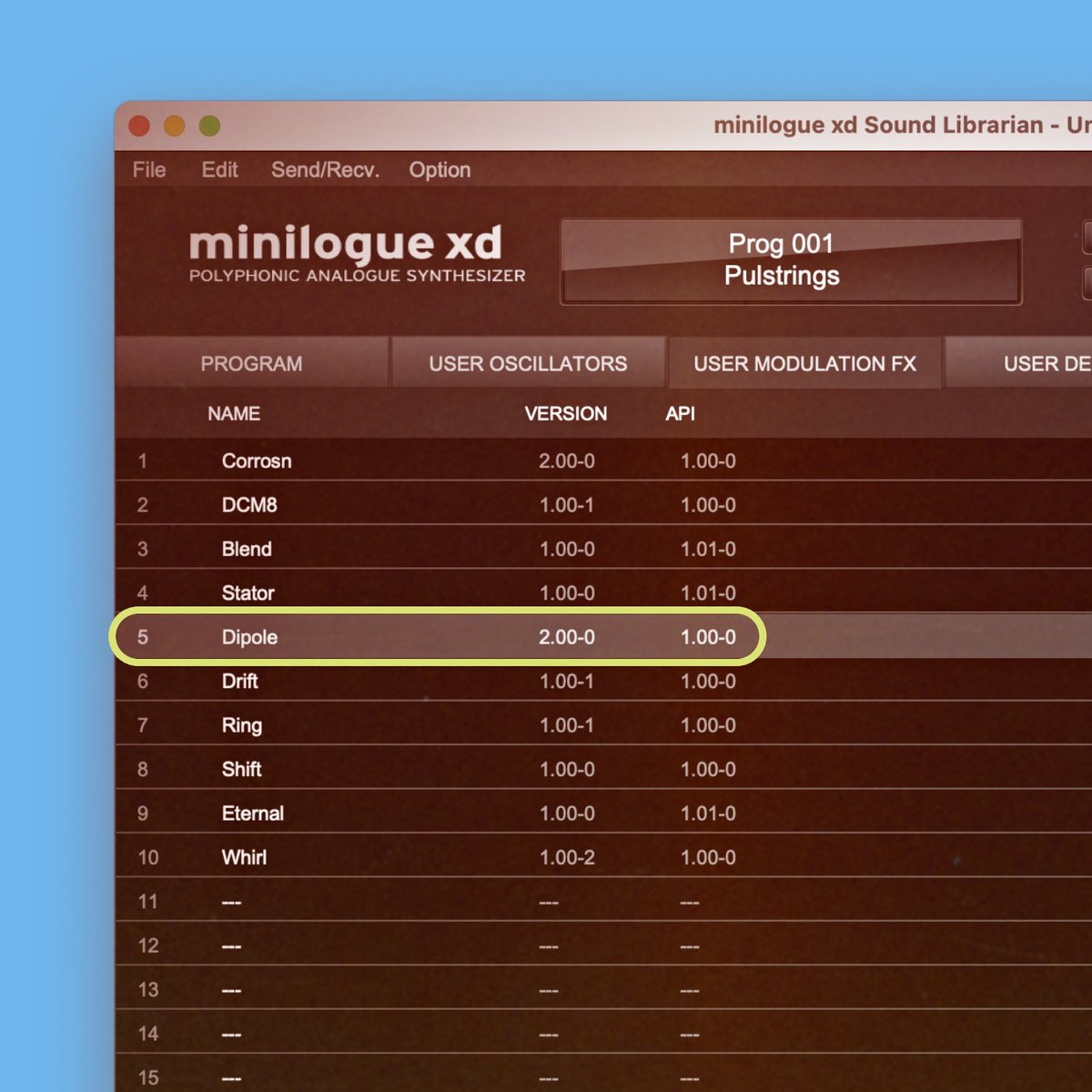Image resolution: width=1092 pixels, height=1092 pixels.
Task: Click the minilogue xd logo
Action: 357,254
